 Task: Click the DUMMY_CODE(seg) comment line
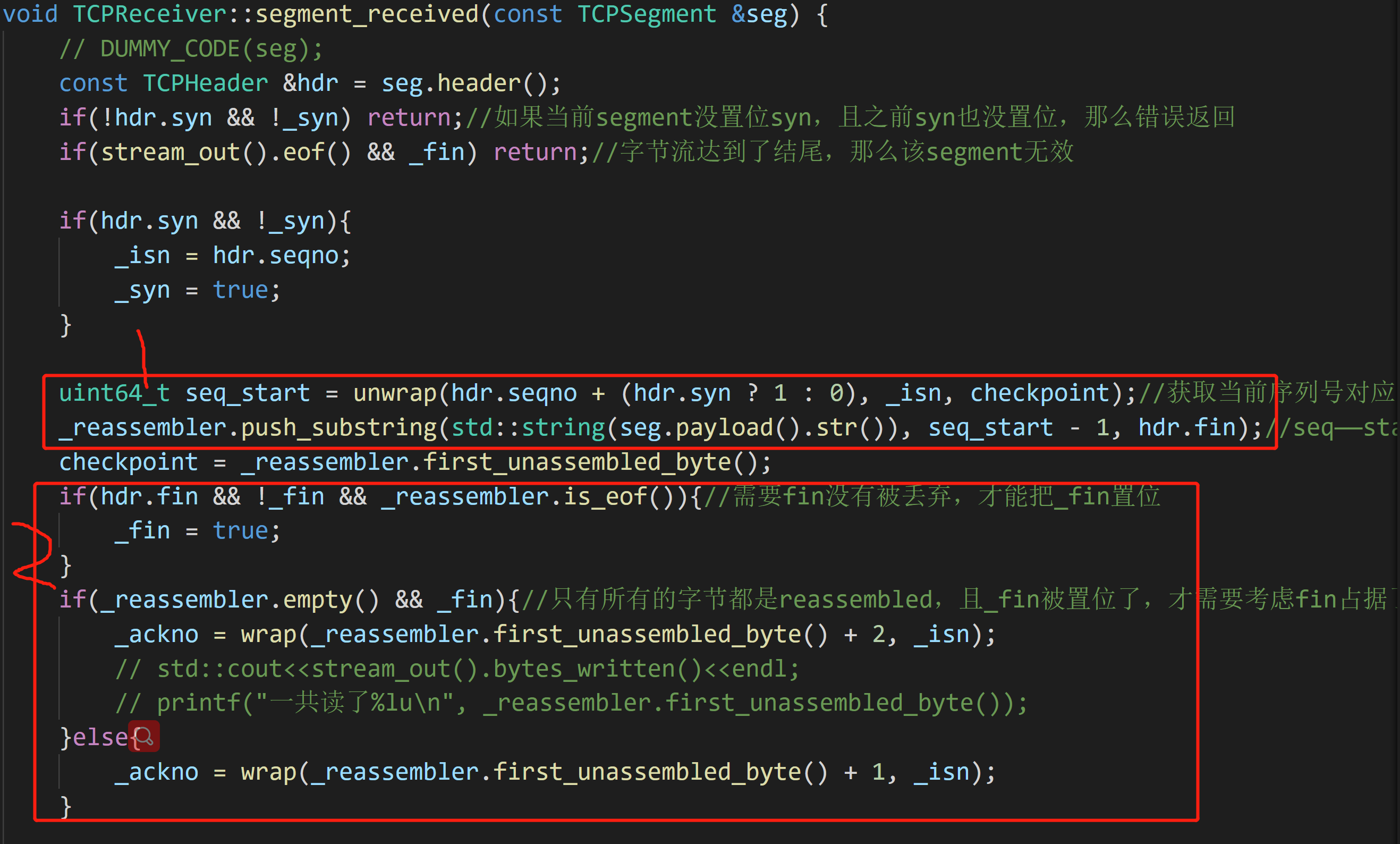coord(191,49)
